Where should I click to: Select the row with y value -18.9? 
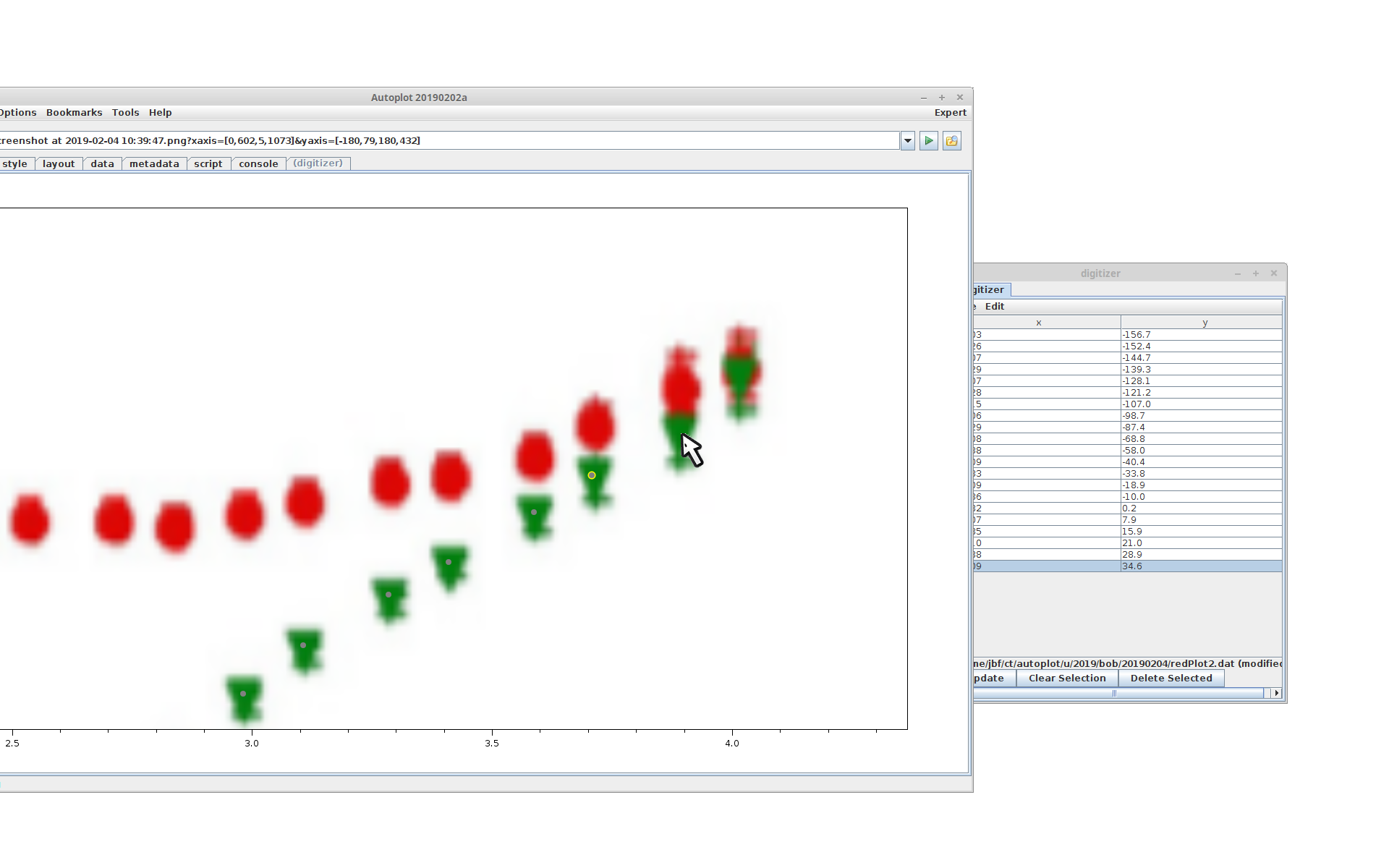pyautogui.click(x=1128, y=485)
